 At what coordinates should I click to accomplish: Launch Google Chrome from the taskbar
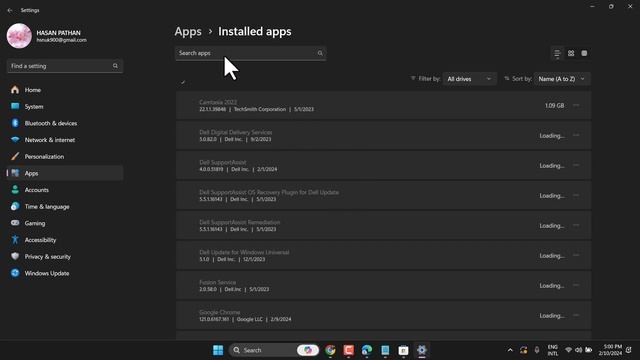(x=330, y=350)
